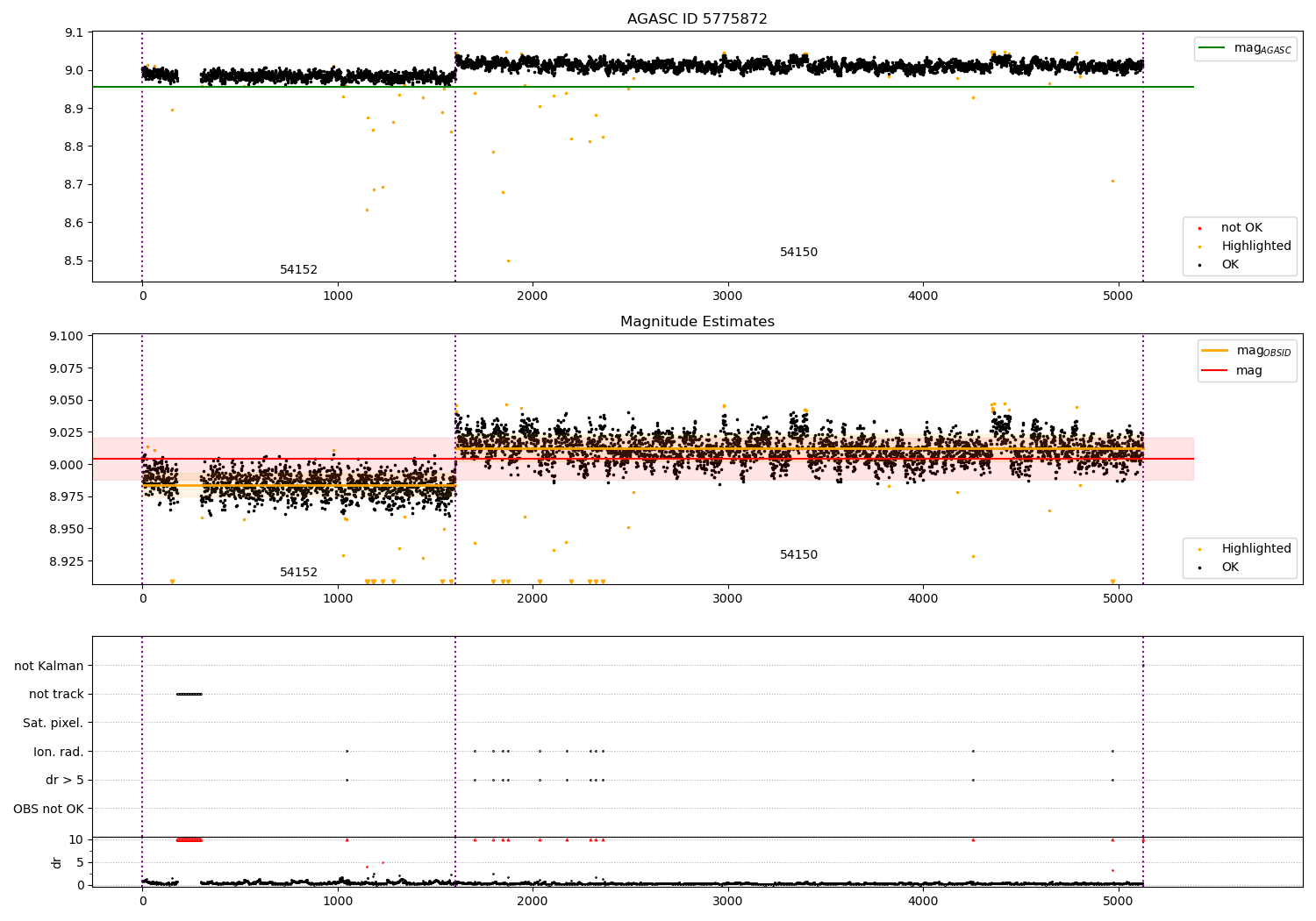
Task: Click the 8.975 y-axis tick label
Action: pyautogui.click(x=67, y=497)
